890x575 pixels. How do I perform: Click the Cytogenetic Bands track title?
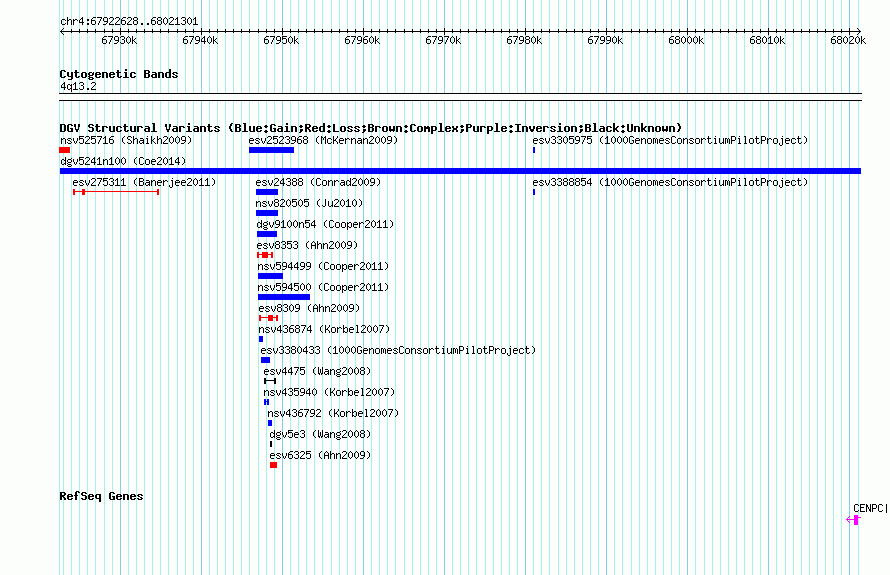click(119, 74)
